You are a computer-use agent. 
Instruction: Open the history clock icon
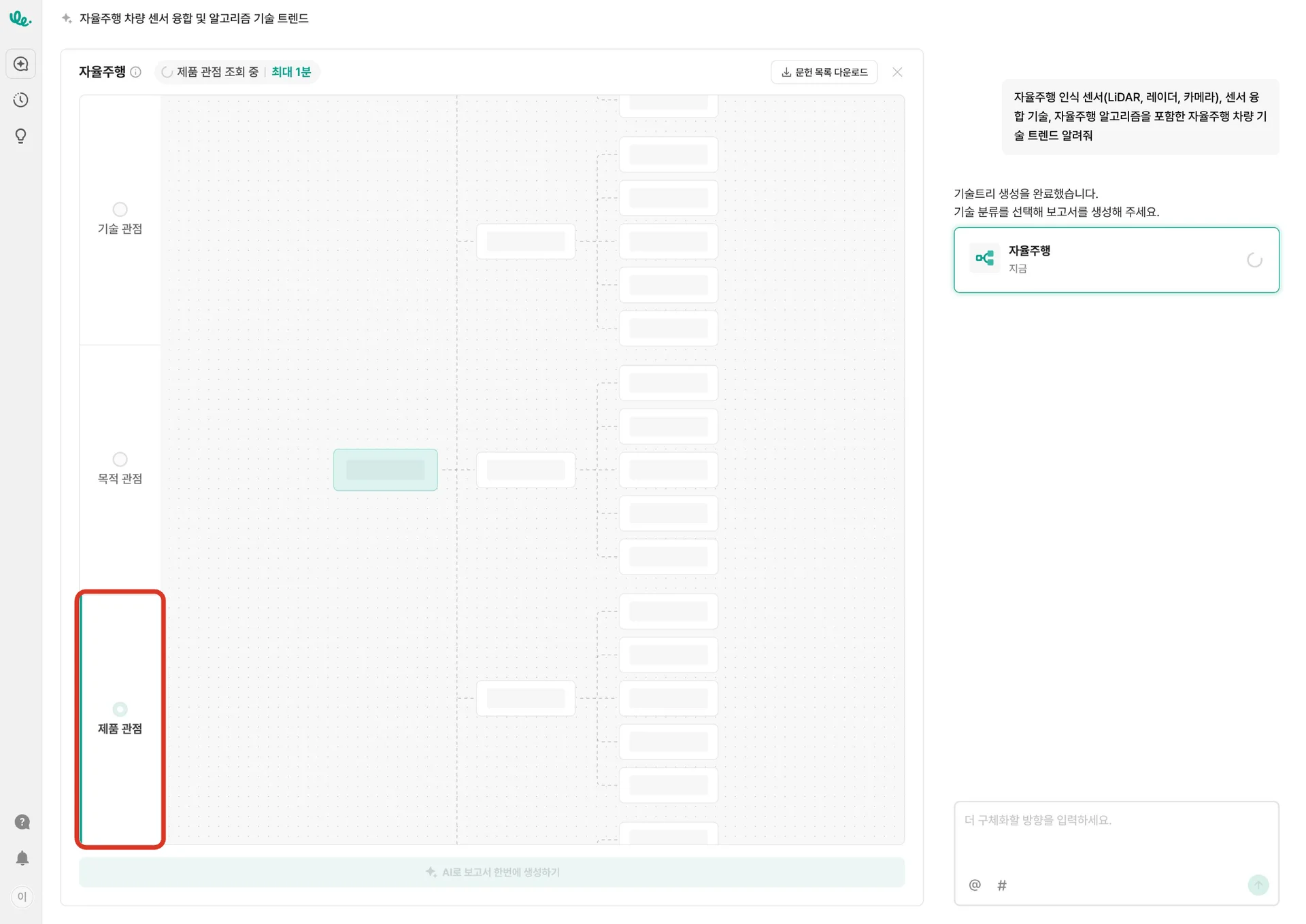pyautogui.click(x=21, y=100)
